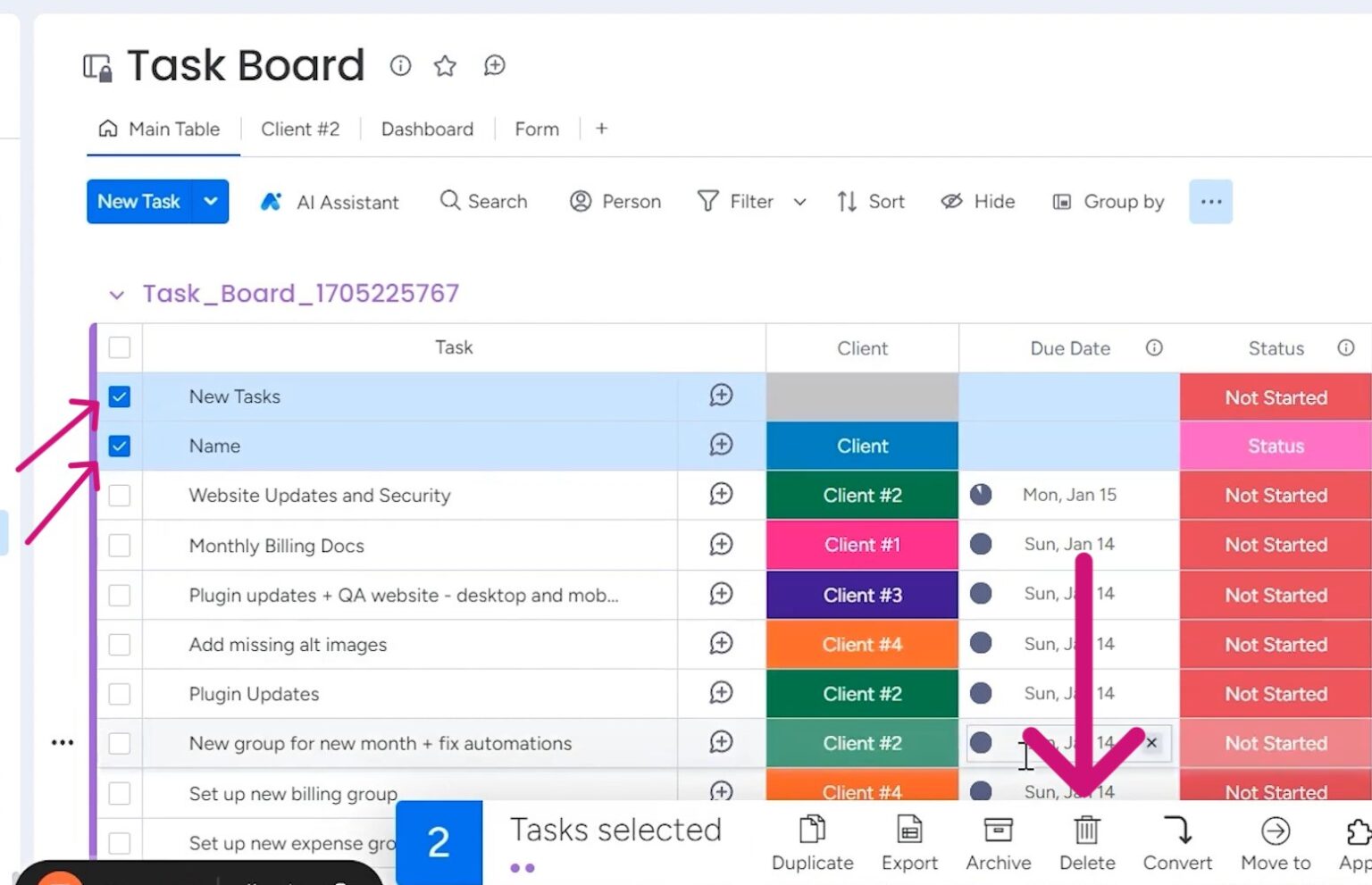Screen dimensions: 1372x885
Task: Archive the selected tasks
Action: 998,841
